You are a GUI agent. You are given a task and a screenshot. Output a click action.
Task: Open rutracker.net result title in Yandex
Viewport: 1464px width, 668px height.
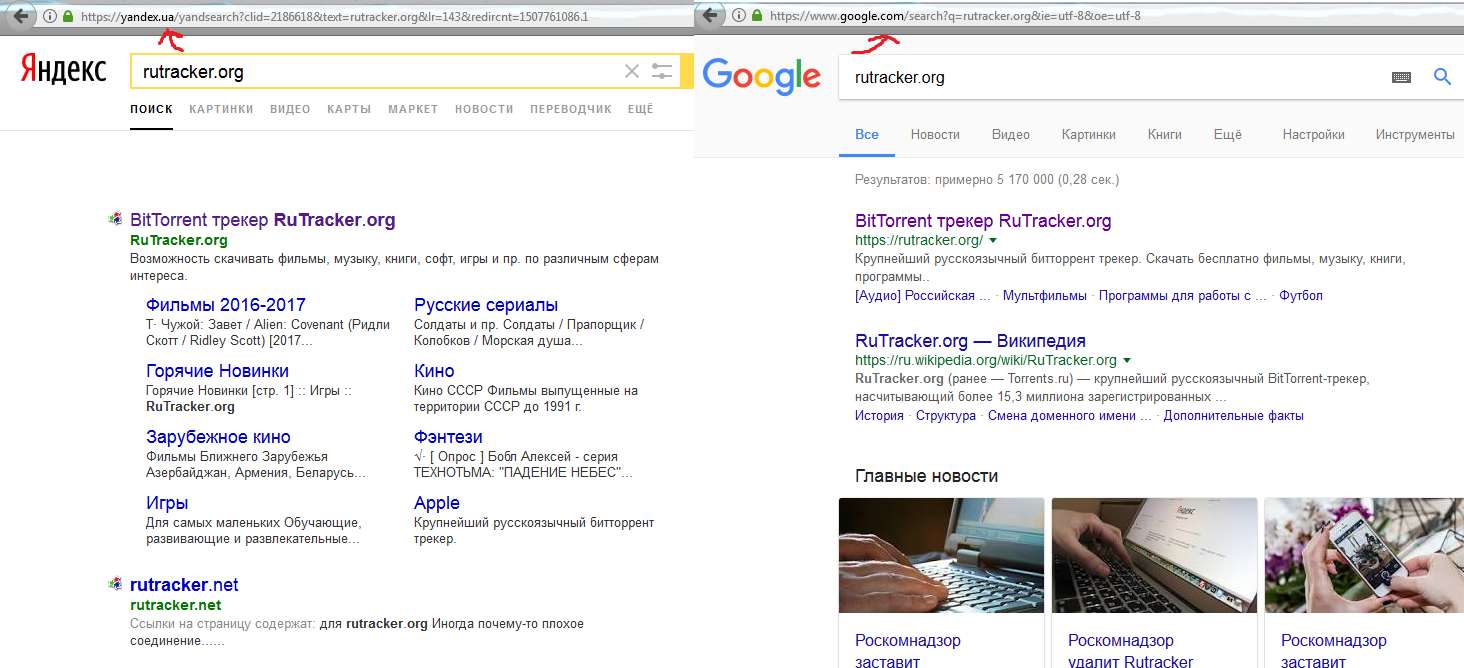pyautogui.click(x=184, y=584)
